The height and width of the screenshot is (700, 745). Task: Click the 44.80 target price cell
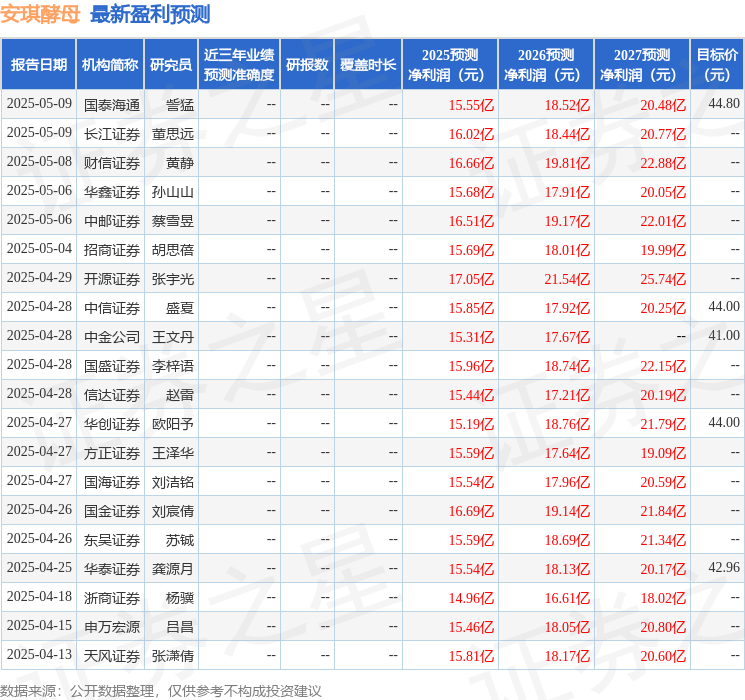(723, 104)
